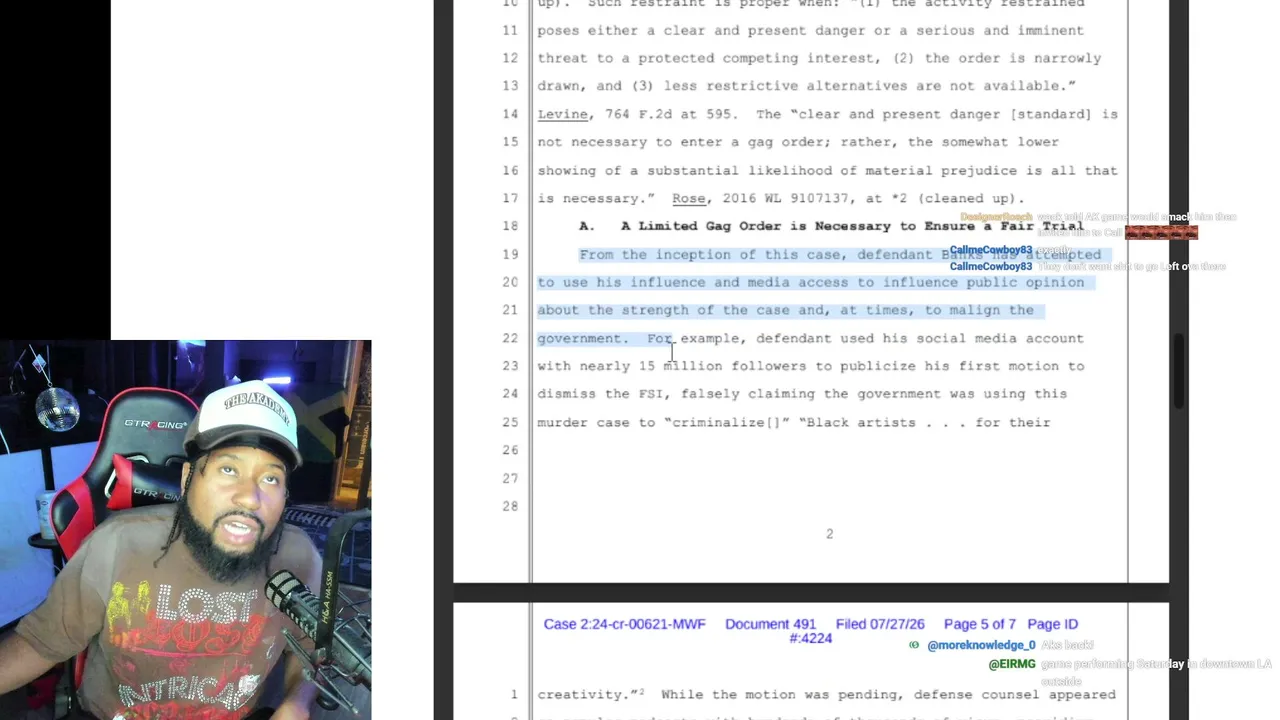The height and width of the screenshot is (720, 1280).
Task: Click line number 28 in the margin
Action: (x=510, y=506)
